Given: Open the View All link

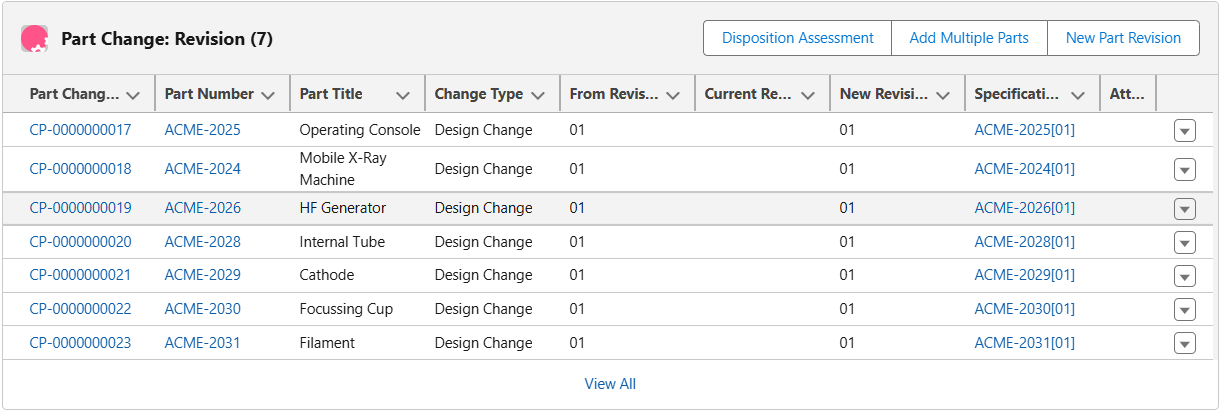Looking at the screenshot, I should tap(610, 384).
